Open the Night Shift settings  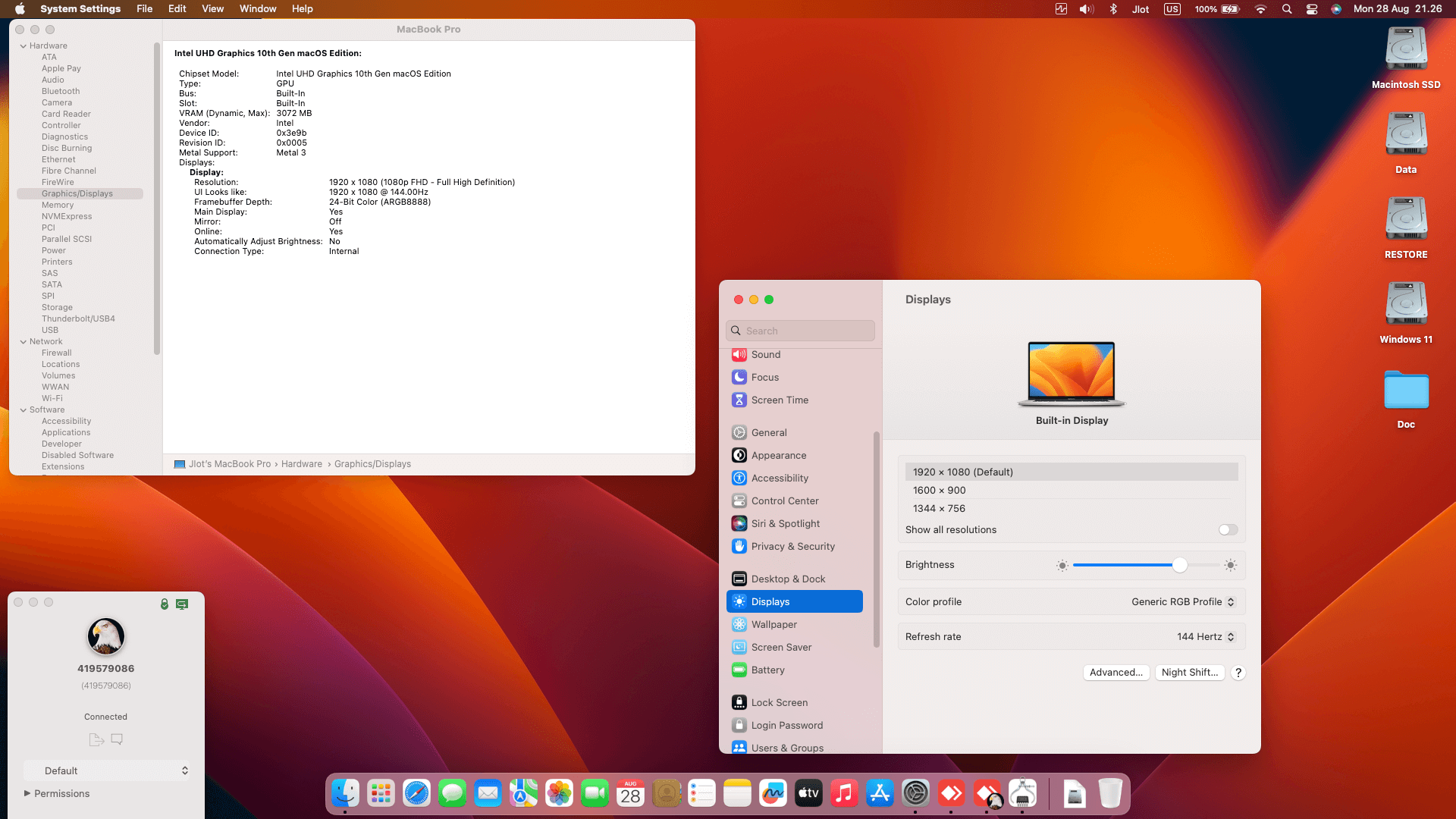tap(1190, 672)
